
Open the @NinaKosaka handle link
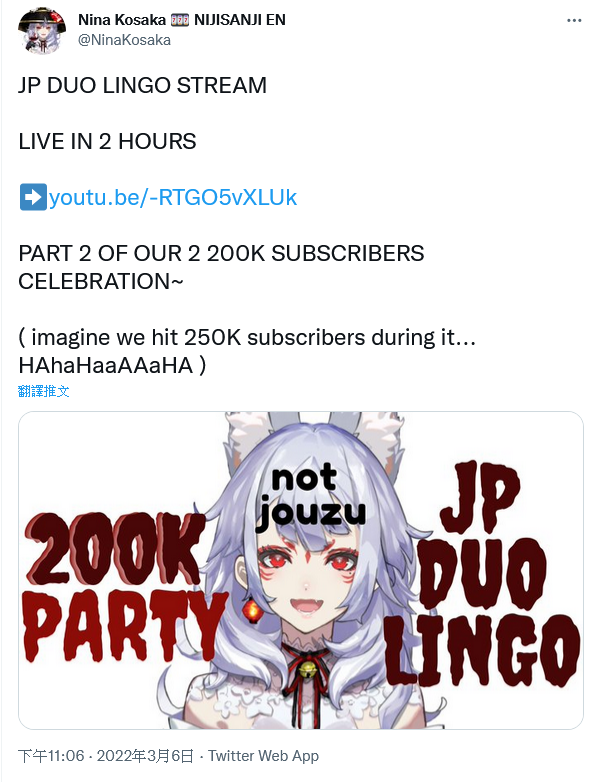124,40
